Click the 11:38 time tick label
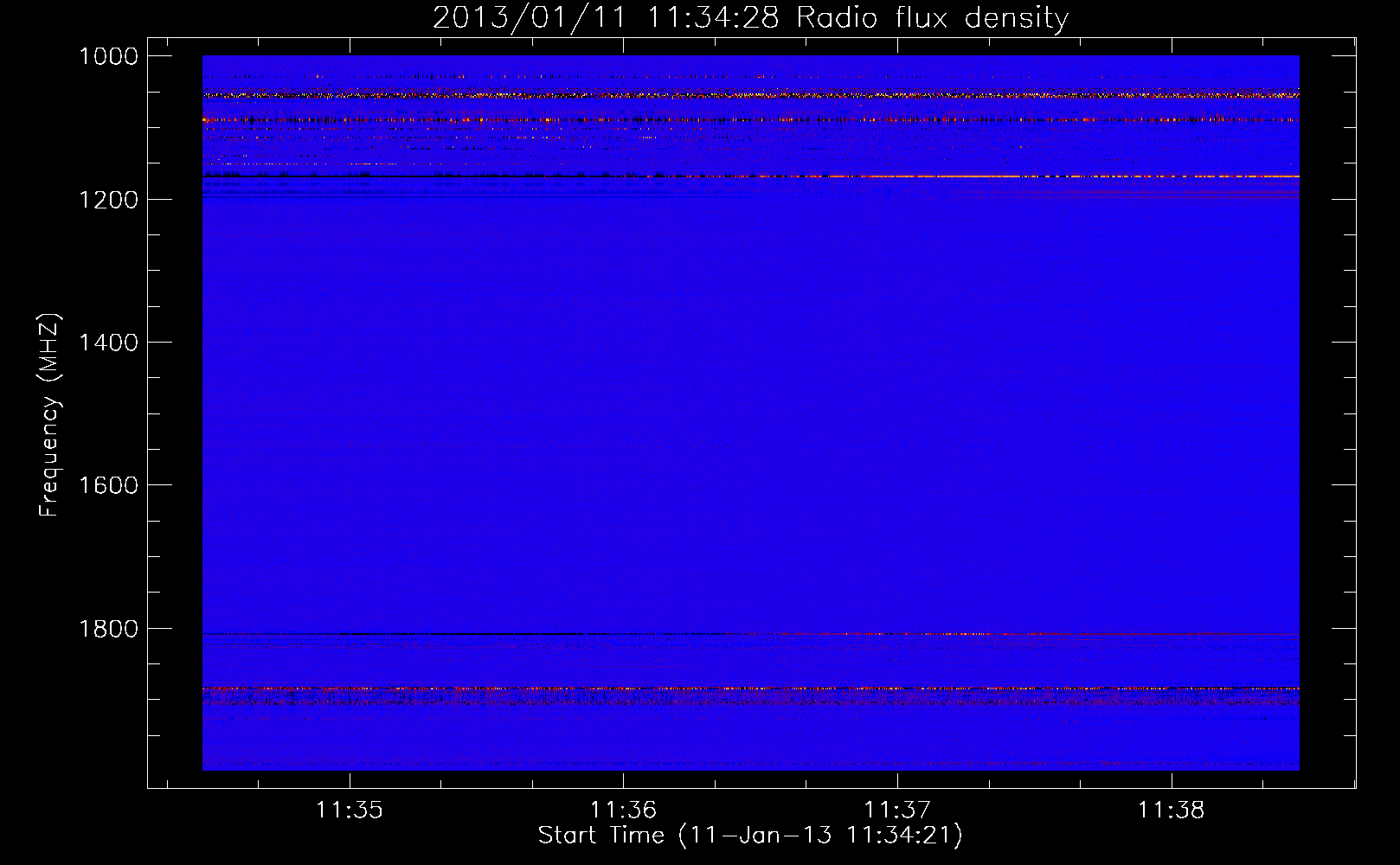1400x865 pixels. (1171, 811)
